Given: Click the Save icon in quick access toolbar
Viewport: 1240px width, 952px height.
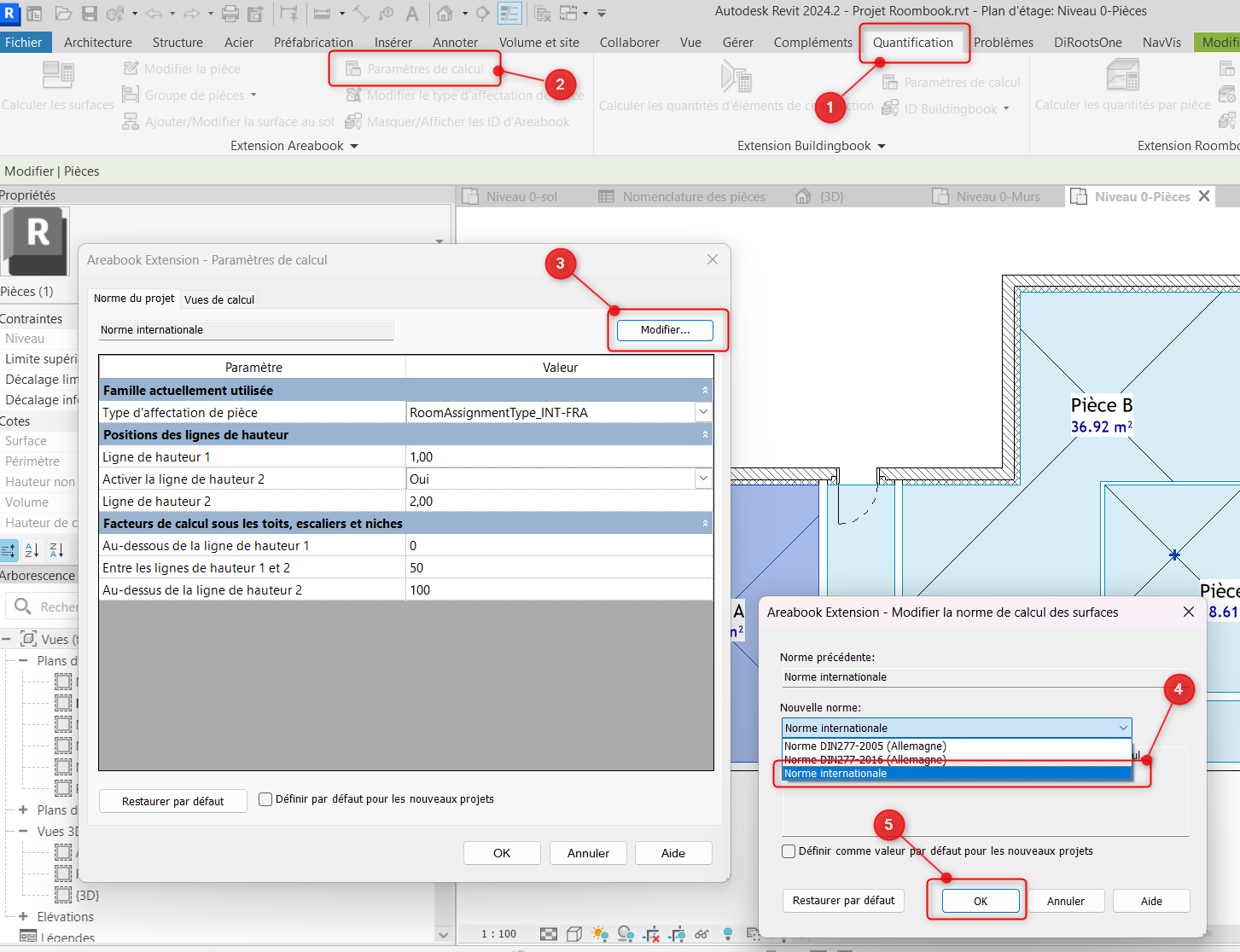Looking at the screenshot, I should click(90, 13).
